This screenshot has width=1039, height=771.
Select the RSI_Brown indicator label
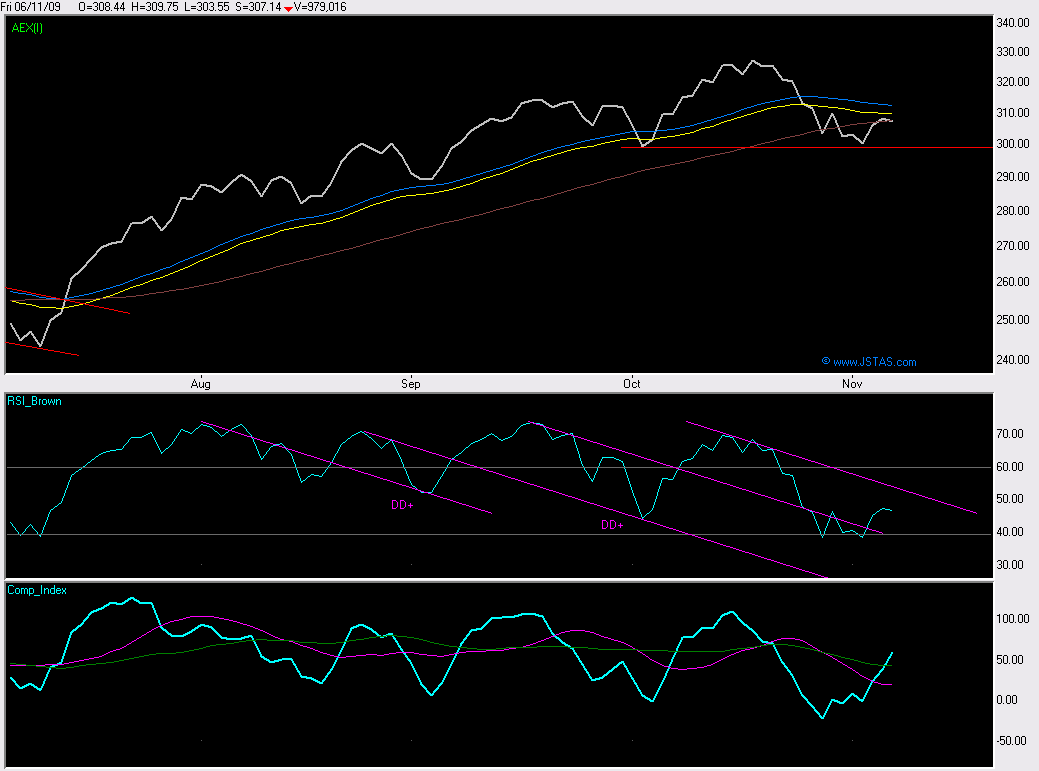pos(34,401)
